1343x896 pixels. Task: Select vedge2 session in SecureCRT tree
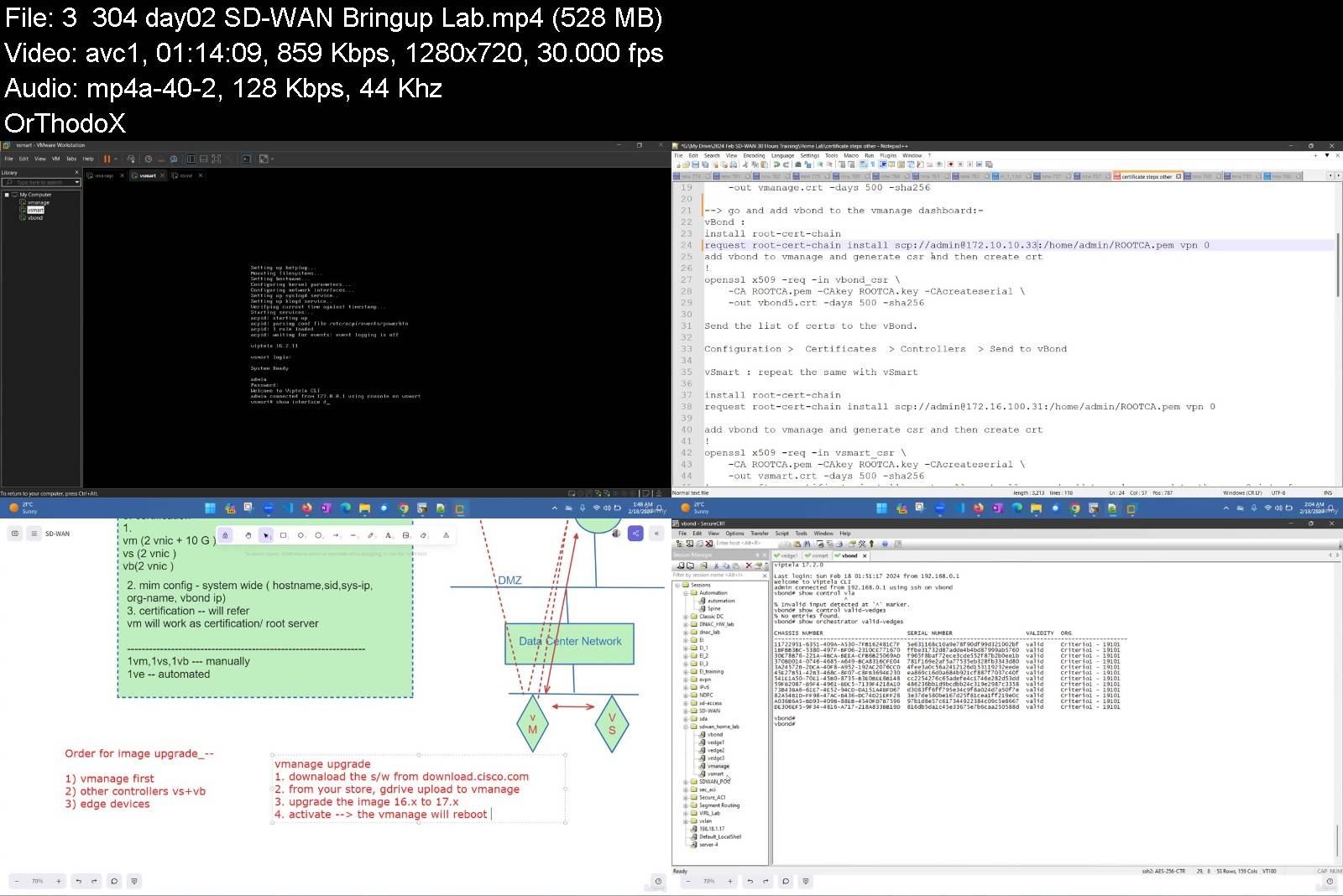pyautogui.click(x=715, y=750)
